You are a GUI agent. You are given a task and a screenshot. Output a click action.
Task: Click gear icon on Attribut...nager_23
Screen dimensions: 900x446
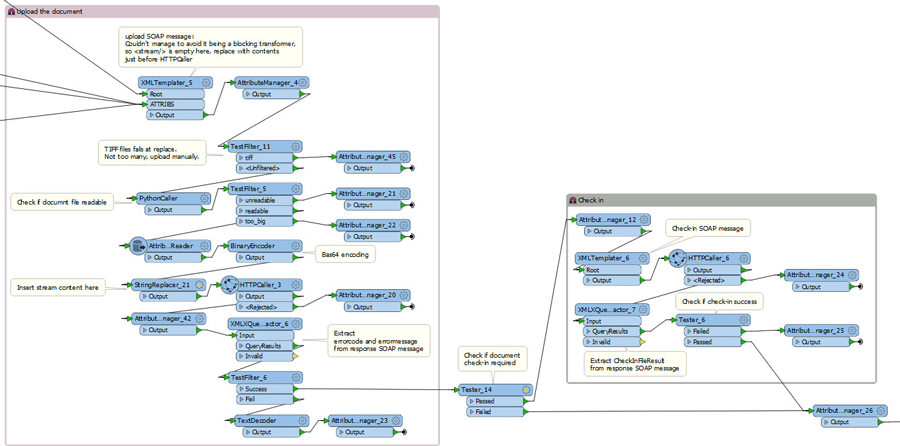[395, 421]
